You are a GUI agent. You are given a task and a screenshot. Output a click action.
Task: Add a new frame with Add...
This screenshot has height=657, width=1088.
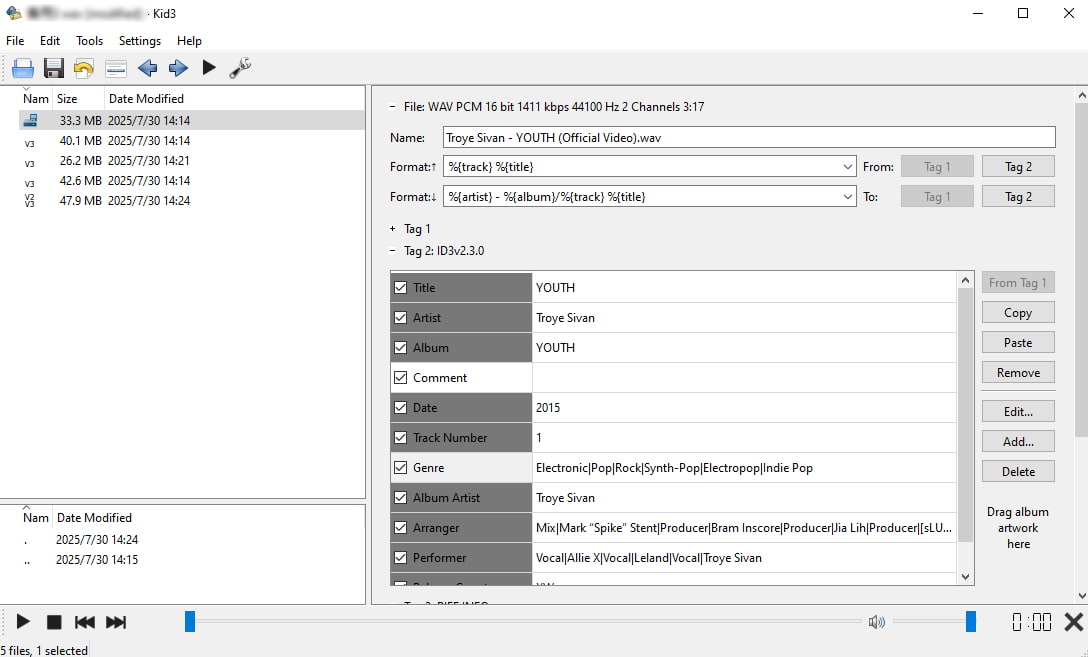[x=1018, y=441]
